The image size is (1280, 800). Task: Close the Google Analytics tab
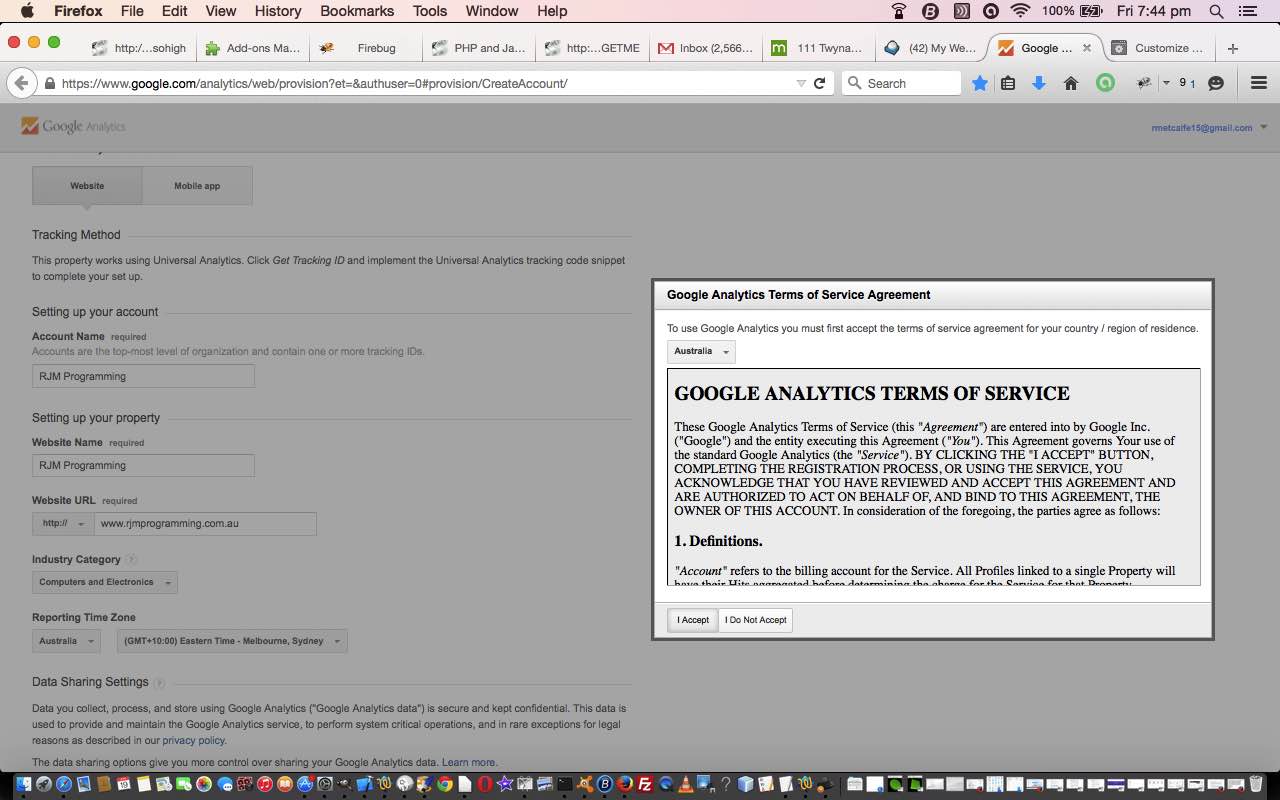tap(1087, 48)
